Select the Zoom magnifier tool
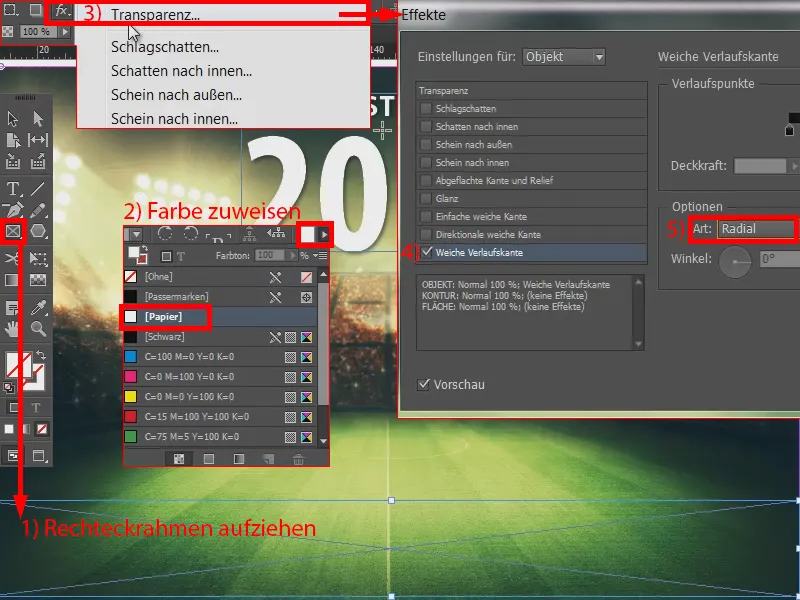This screenshot has width=800, height=600. pyautogui.click(x=38, y=329)
